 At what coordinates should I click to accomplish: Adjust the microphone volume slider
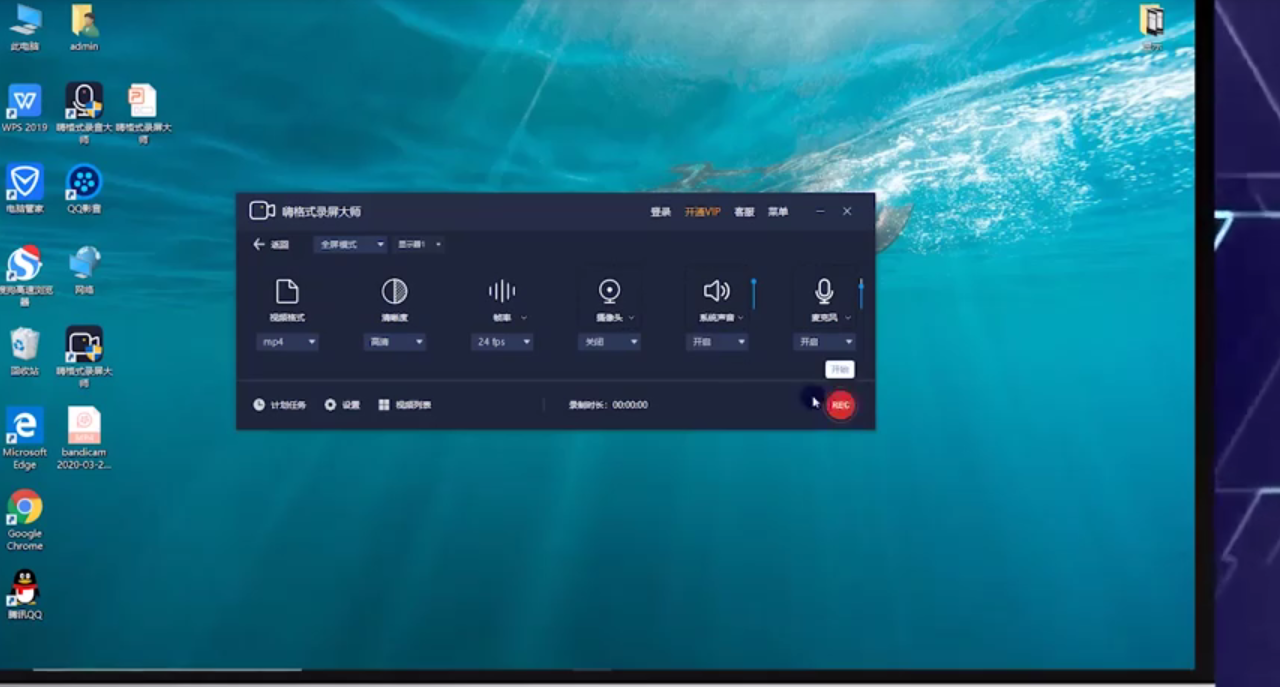[861, 294]
